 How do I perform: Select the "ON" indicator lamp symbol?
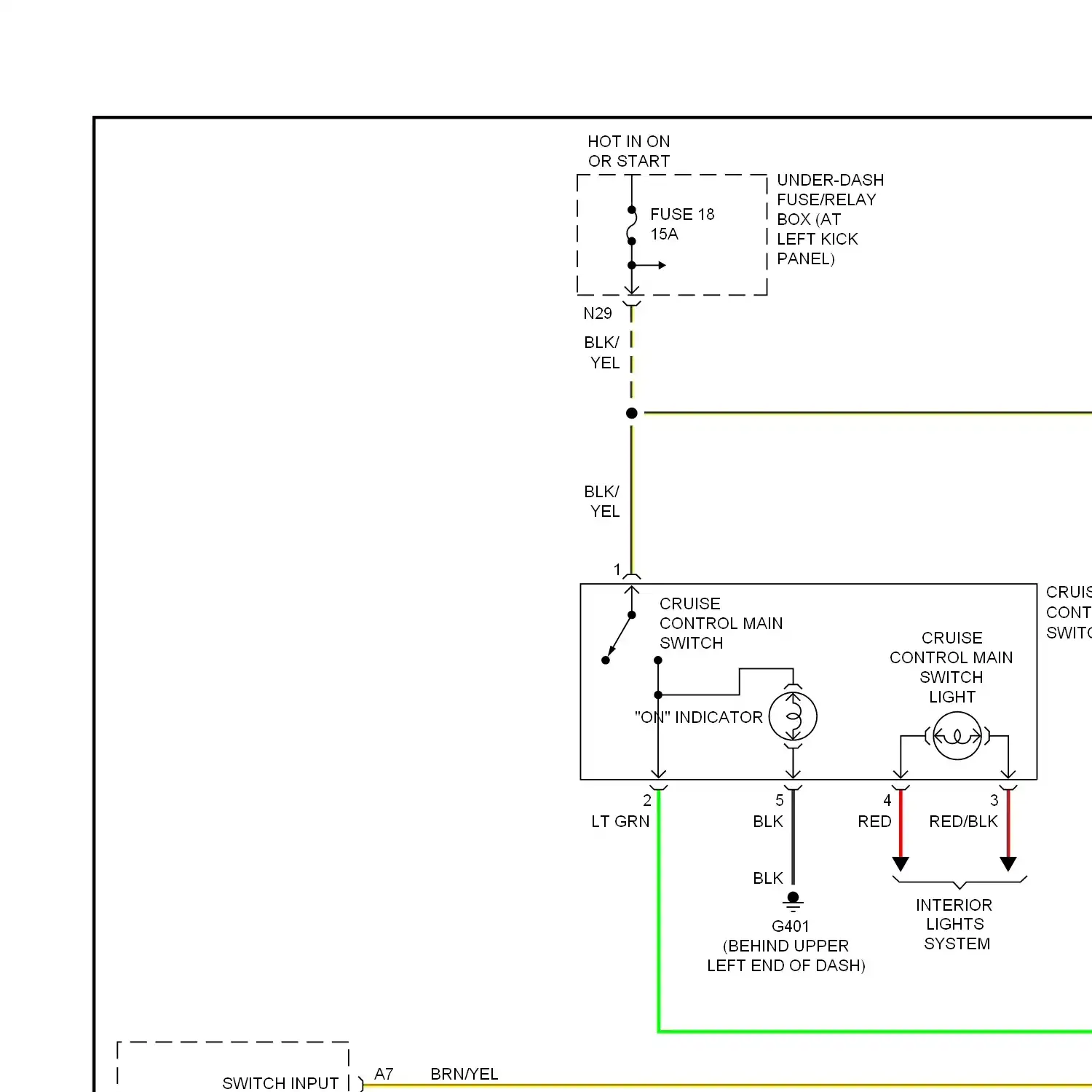coord(793,717)
